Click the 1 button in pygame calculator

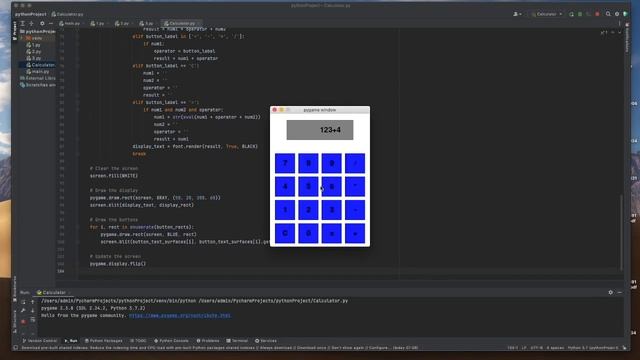click(x=285, y=210)
